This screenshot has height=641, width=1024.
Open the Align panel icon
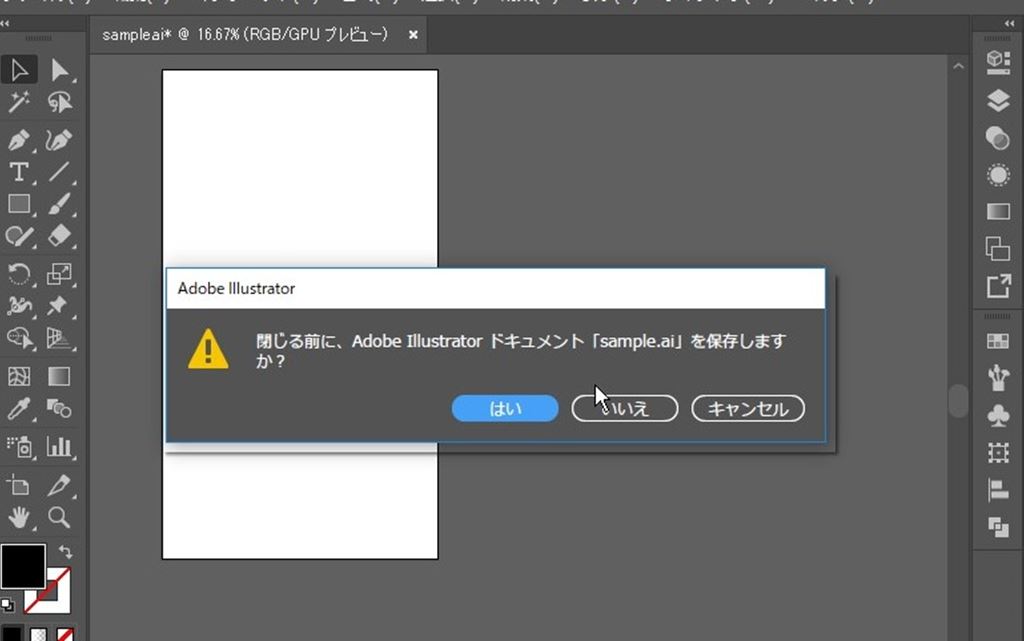coord(998,490)
